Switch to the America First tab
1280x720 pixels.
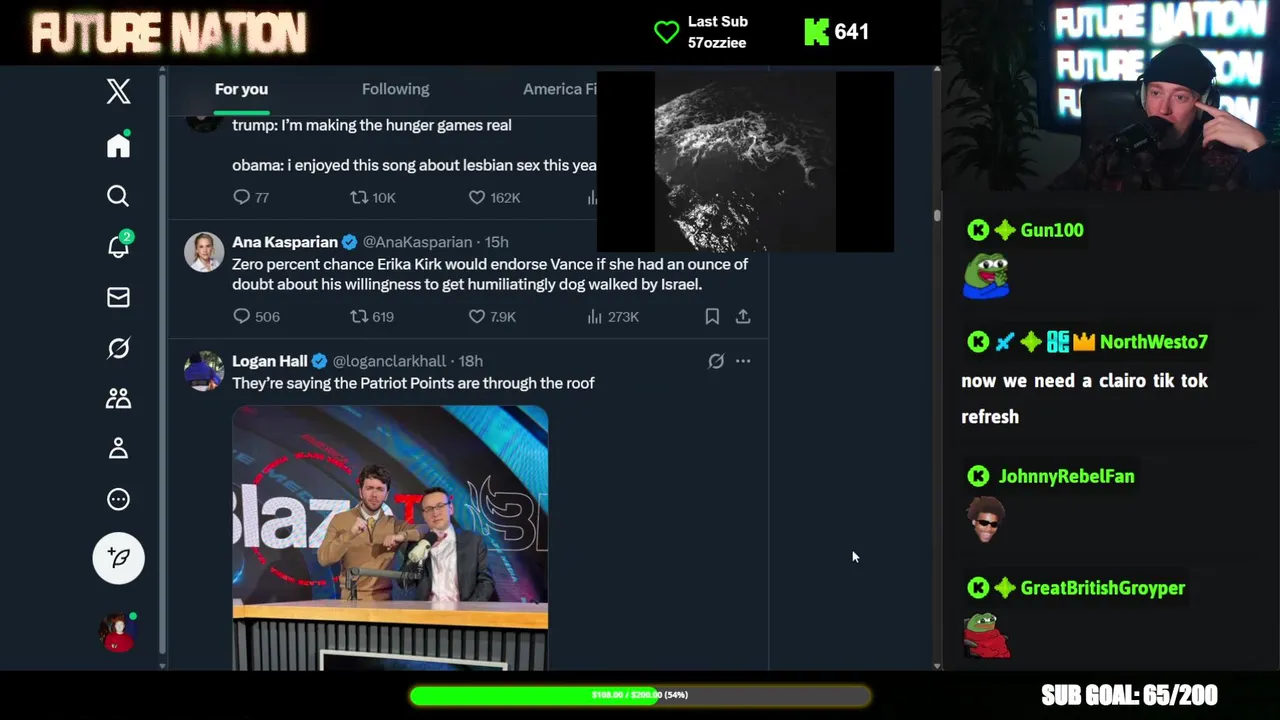coord(559,89)
